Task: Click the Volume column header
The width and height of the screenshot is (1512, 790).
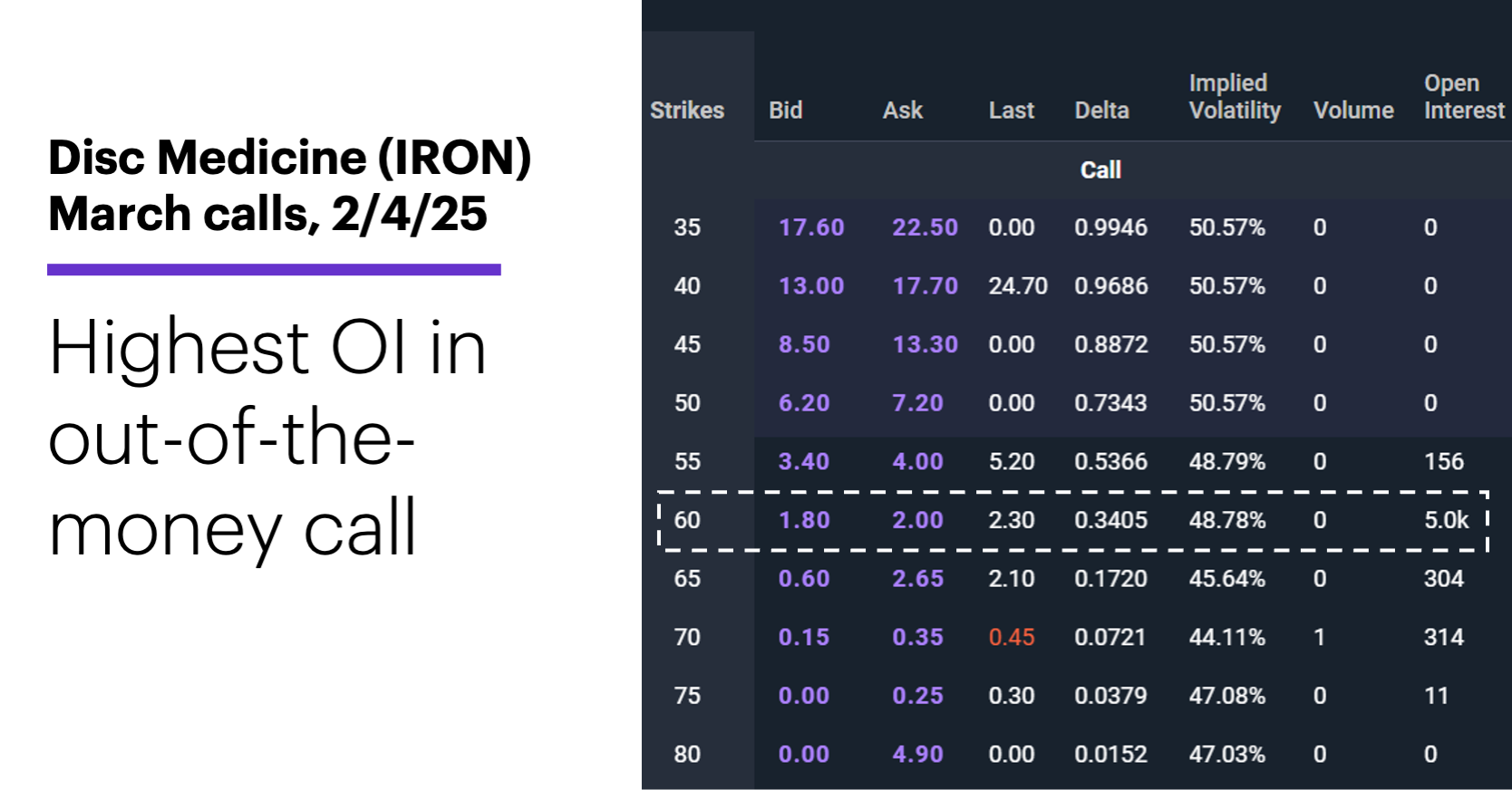Action: [1354, 111]
